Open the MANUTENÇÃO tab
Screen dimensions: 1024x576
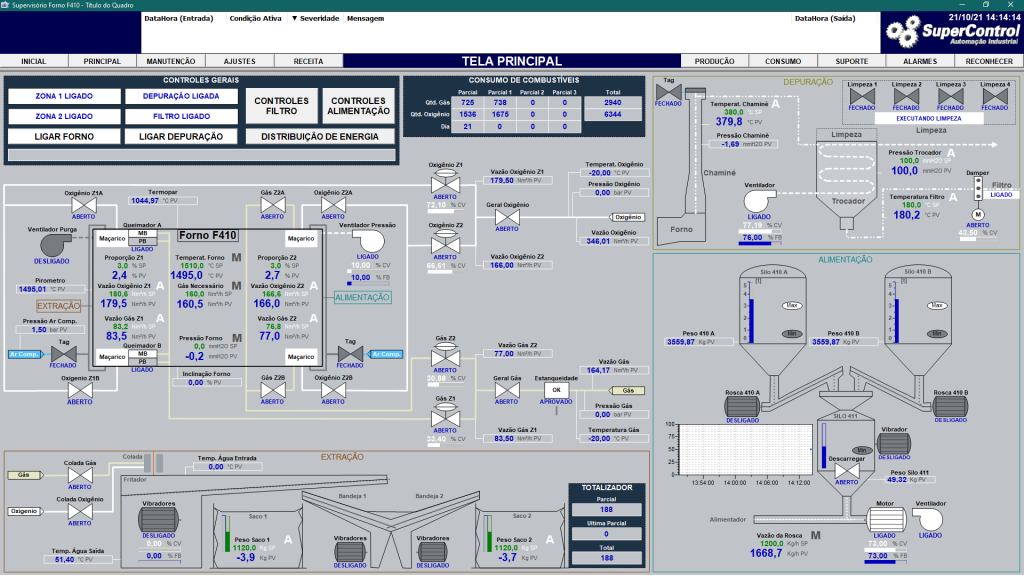(x=171, y=61)
